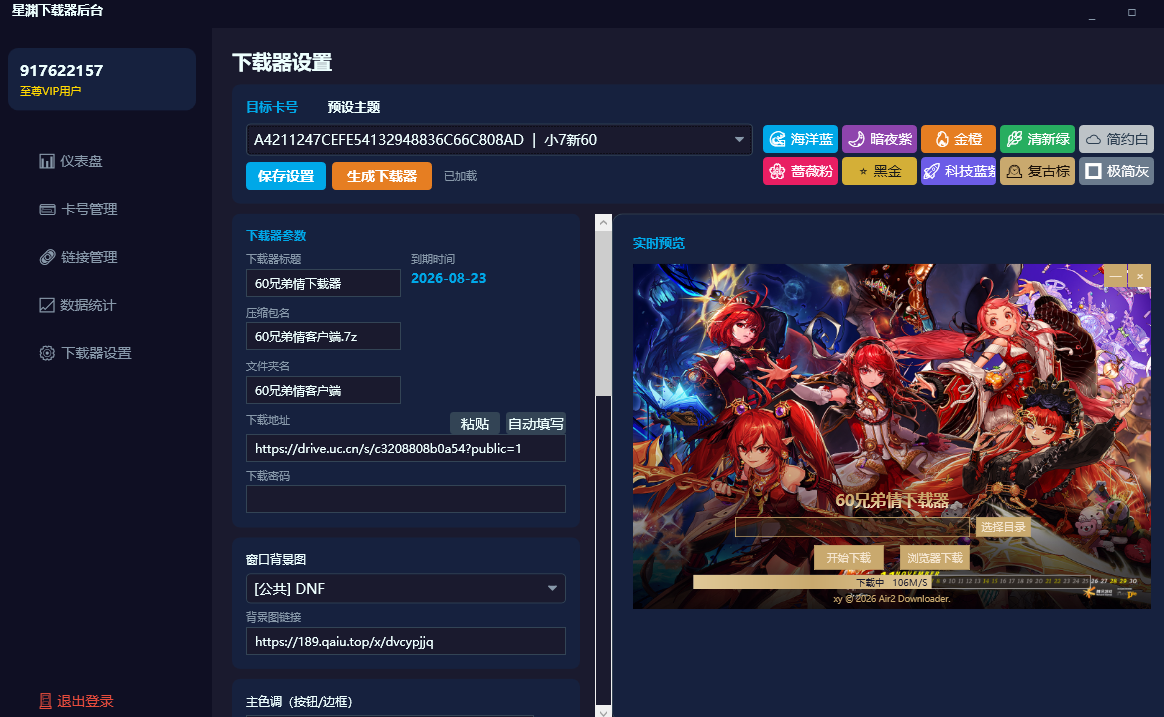Click 选择目录 in the live preview

[1003, 527]
